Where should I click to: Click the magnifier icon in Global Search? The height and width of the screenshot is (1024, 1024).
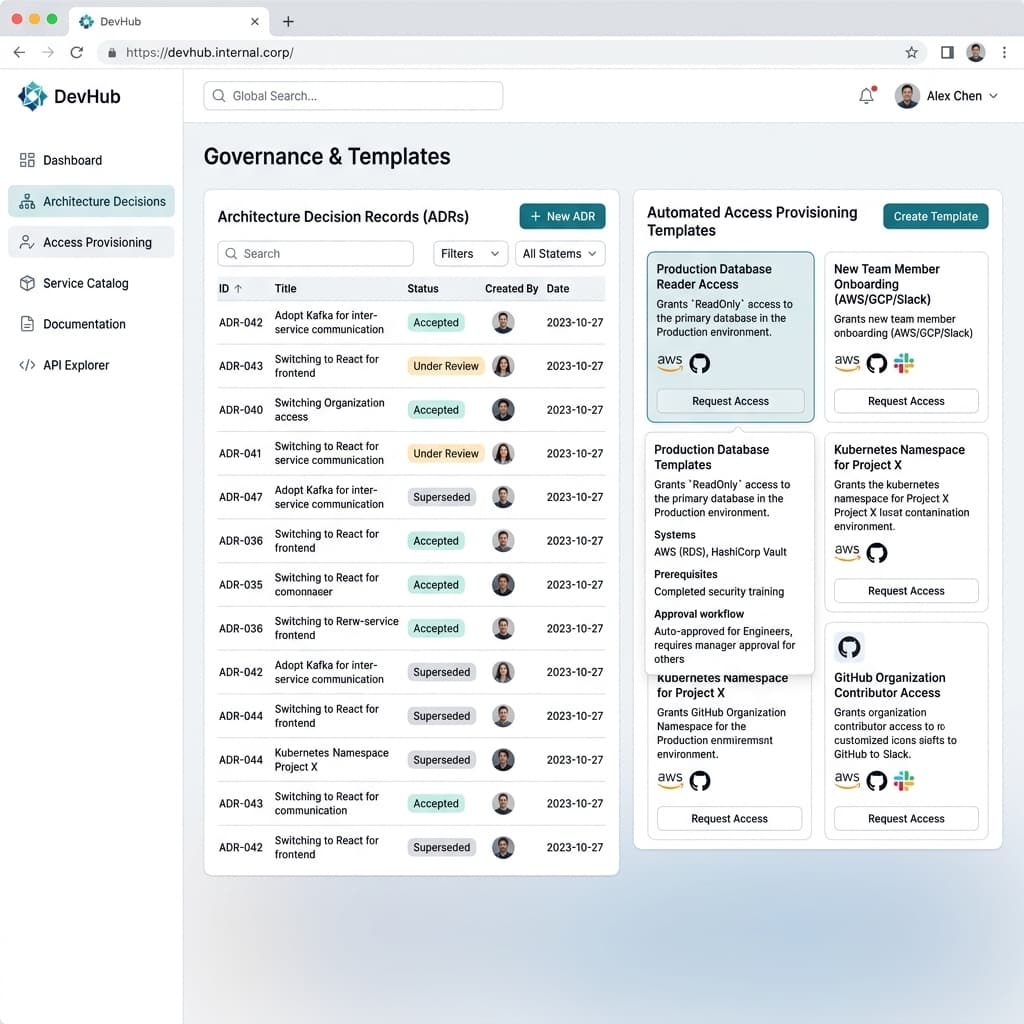219,95
